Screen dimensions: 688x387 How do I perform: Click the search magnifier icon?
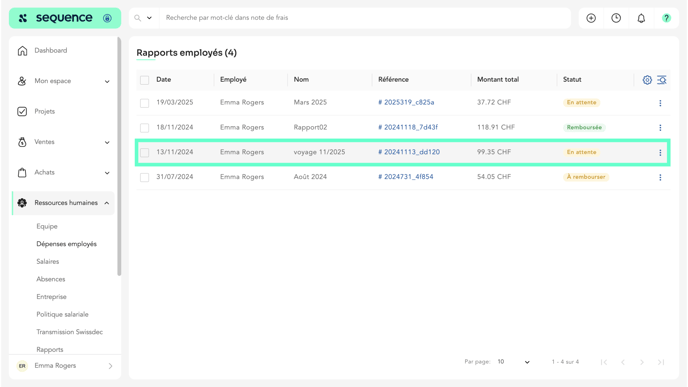[x=137, y=18]
